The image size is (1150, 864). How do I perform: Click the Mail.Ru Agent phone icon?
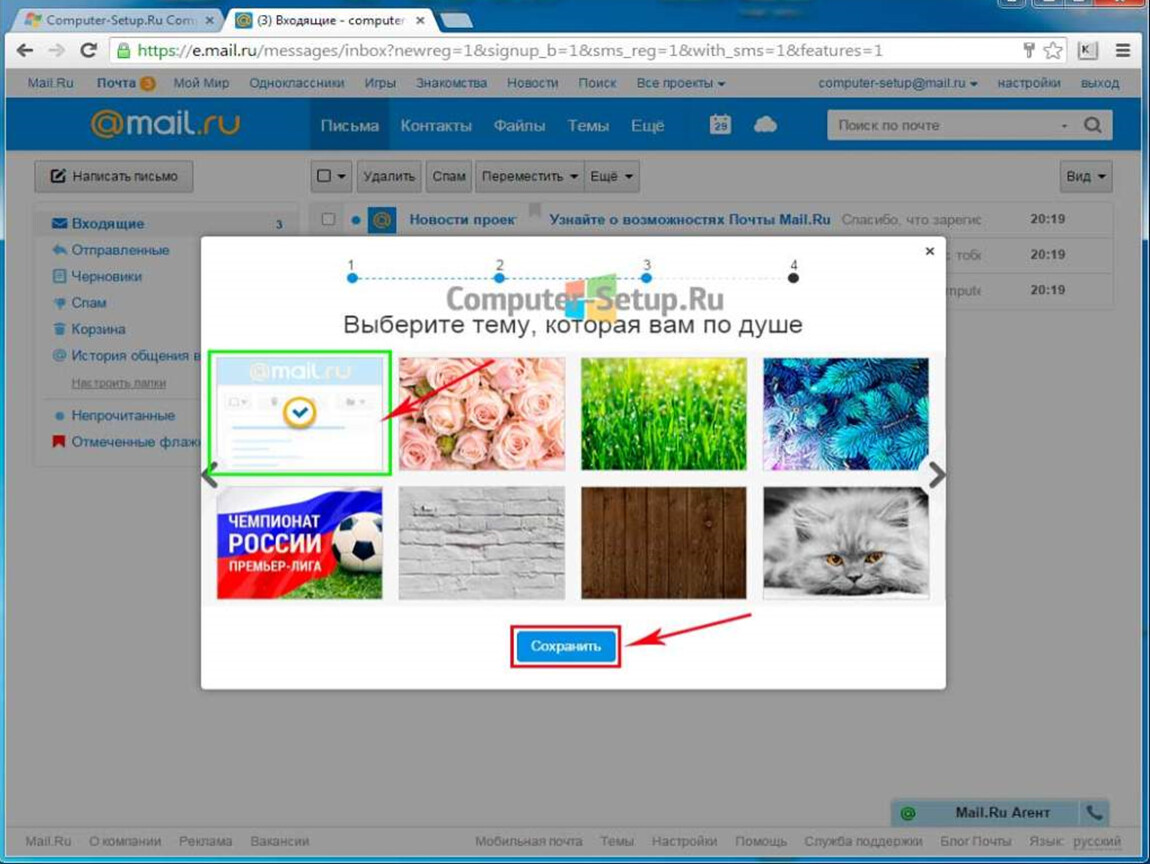tap(1094, 813)
